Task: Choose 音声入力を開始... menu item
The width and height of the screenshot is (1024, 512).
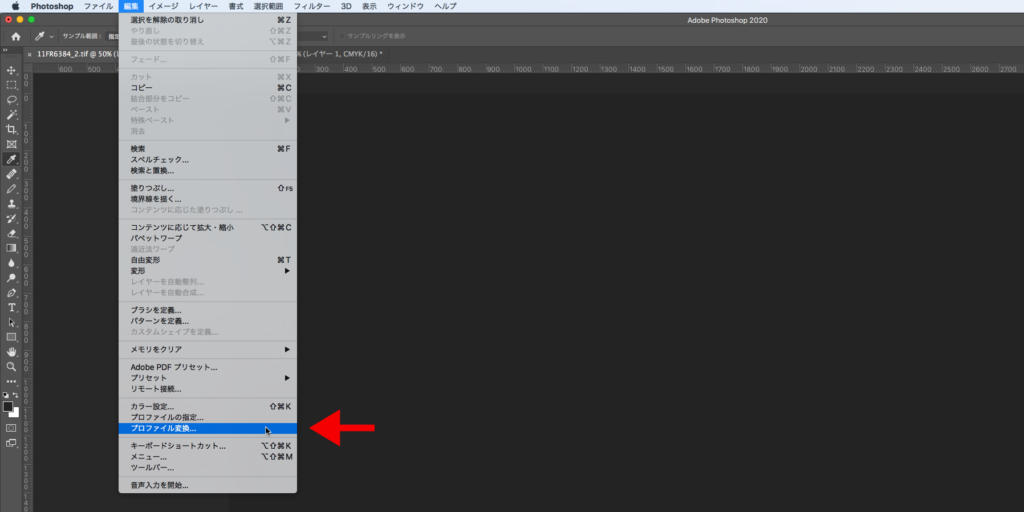Action: 208,485
